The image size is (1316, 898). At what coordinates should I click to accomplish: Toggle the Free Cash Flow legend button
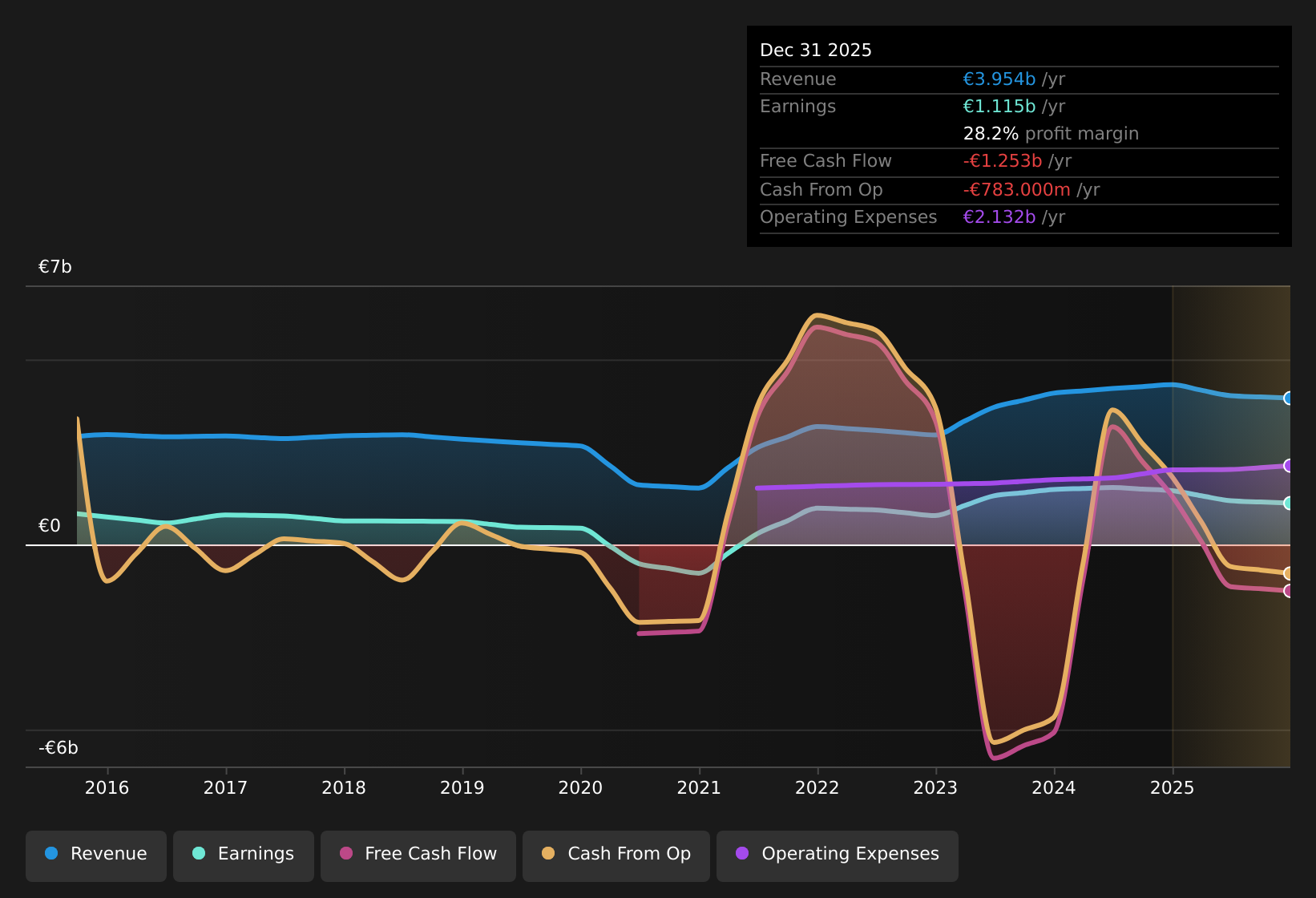(x=418, y=856)
